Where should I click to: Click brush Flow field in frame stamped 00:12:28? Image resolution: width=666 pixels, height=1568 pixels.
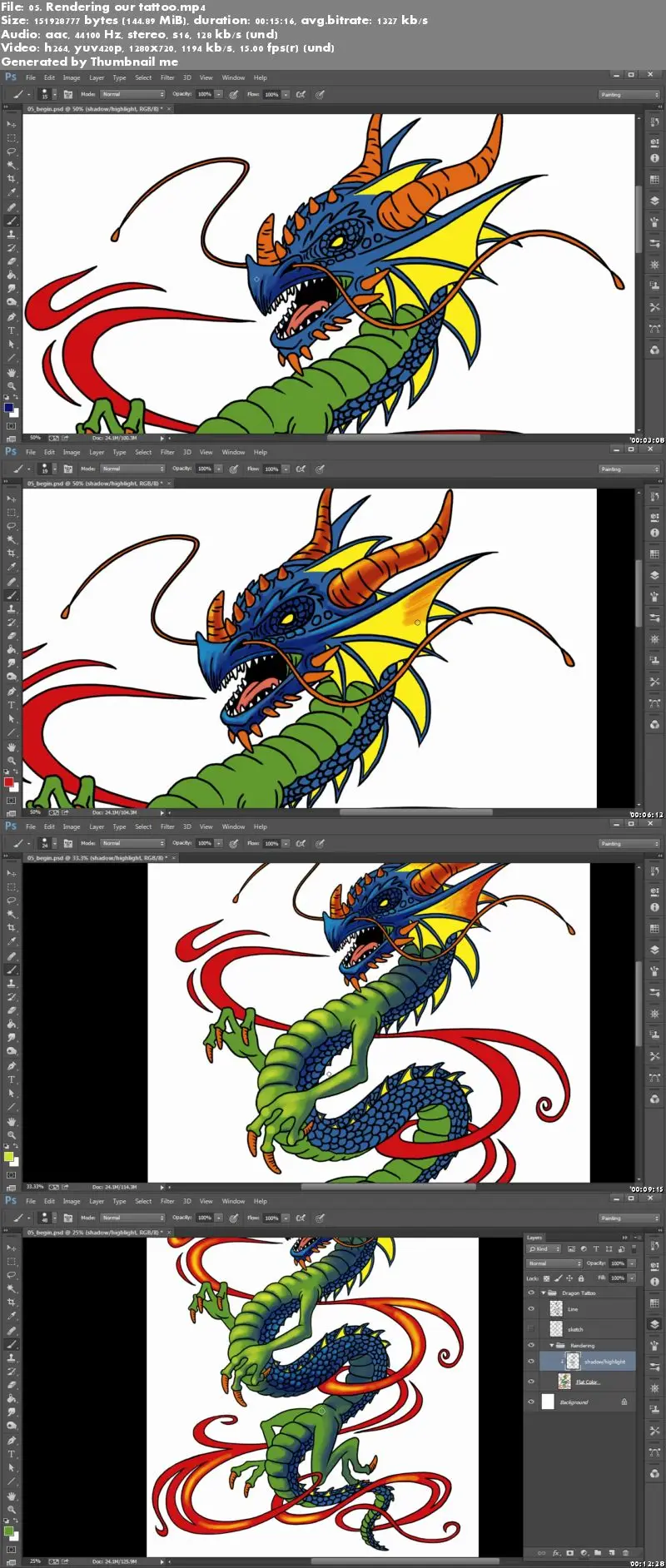pyautogui.click(x=272, y=1218)
